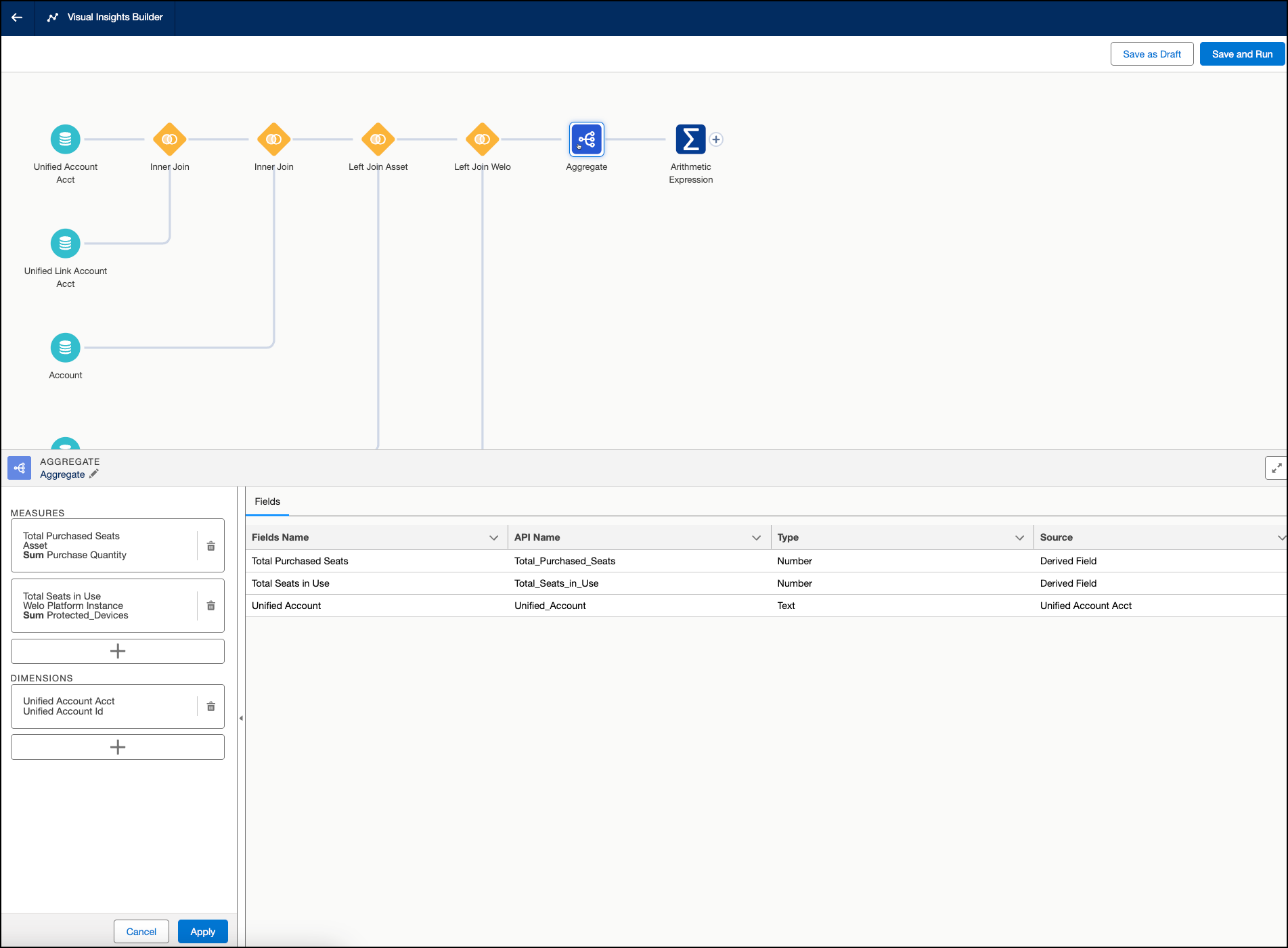
Task: Add a node after Arithmetic Expression
Action: (716, 139)
